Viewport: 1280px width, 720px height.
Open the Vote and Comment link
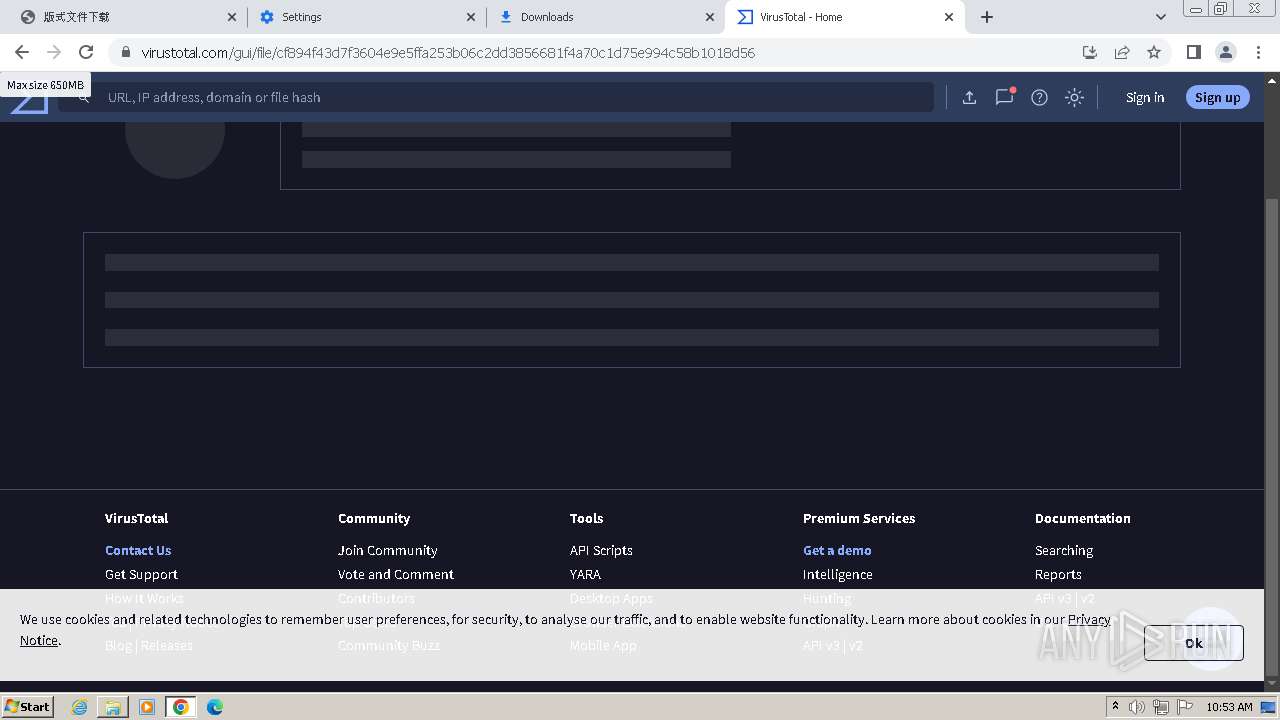(x=395, y=574)
